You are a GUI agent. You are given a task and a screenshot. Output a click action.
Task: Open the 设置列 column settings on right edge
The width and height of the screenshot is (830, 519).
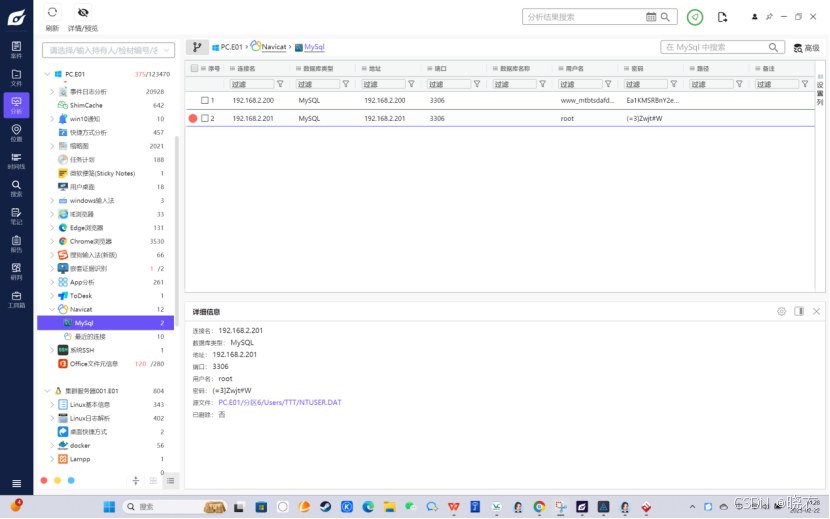[820, 90]
